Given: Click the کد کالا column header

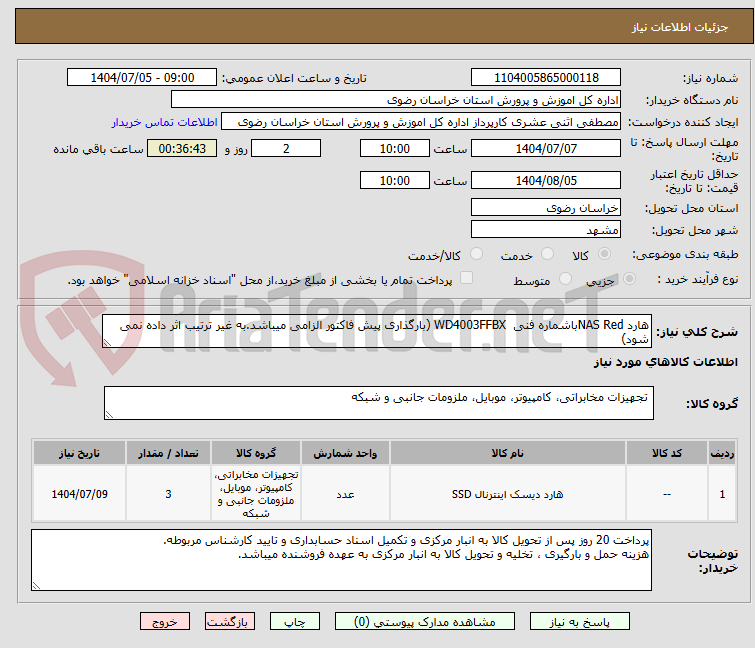Looking at the screenshot, I should tap(666, 453).
